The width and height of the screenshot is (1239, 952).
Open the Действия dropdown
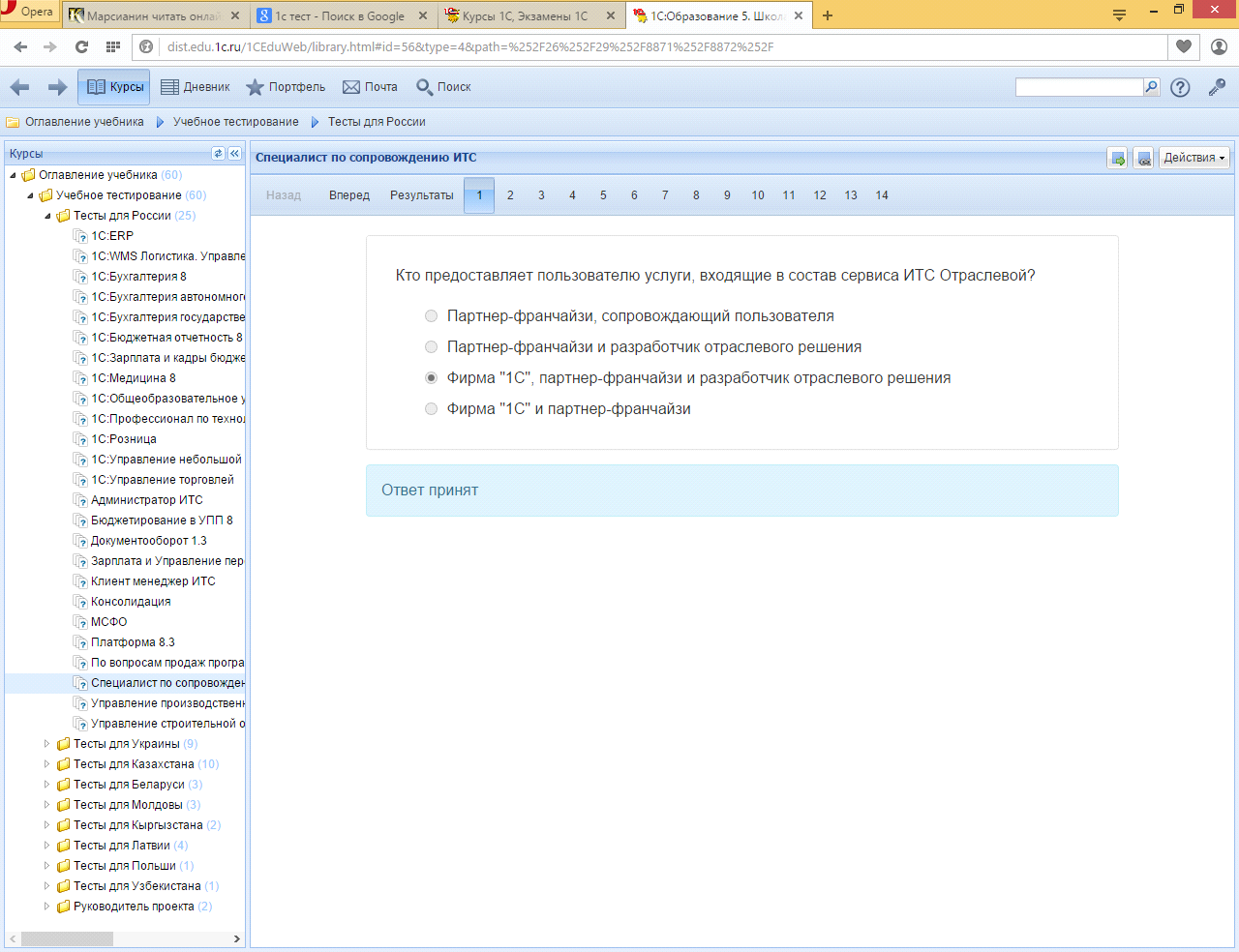coord(1194,158)
